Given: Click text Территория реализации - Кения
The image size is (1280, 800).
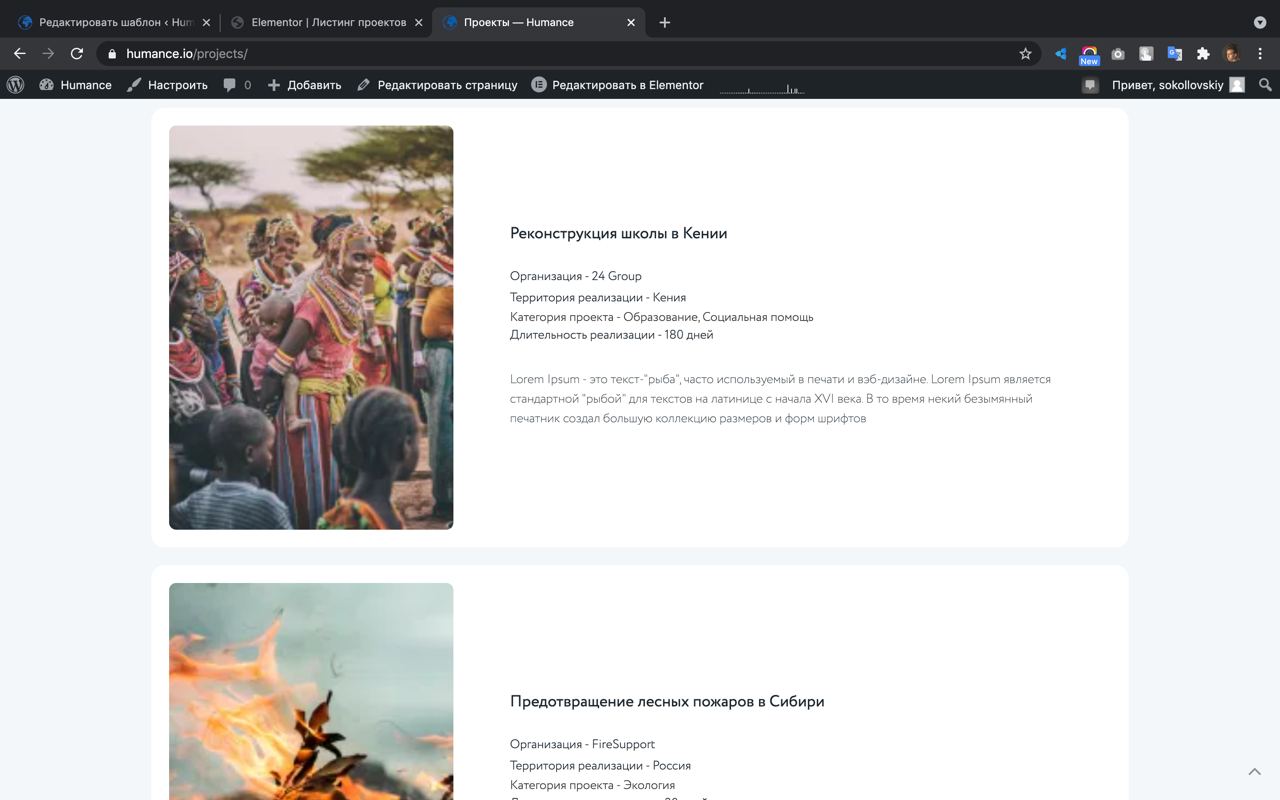Looking at the screenshot, I should click(598, 297).
